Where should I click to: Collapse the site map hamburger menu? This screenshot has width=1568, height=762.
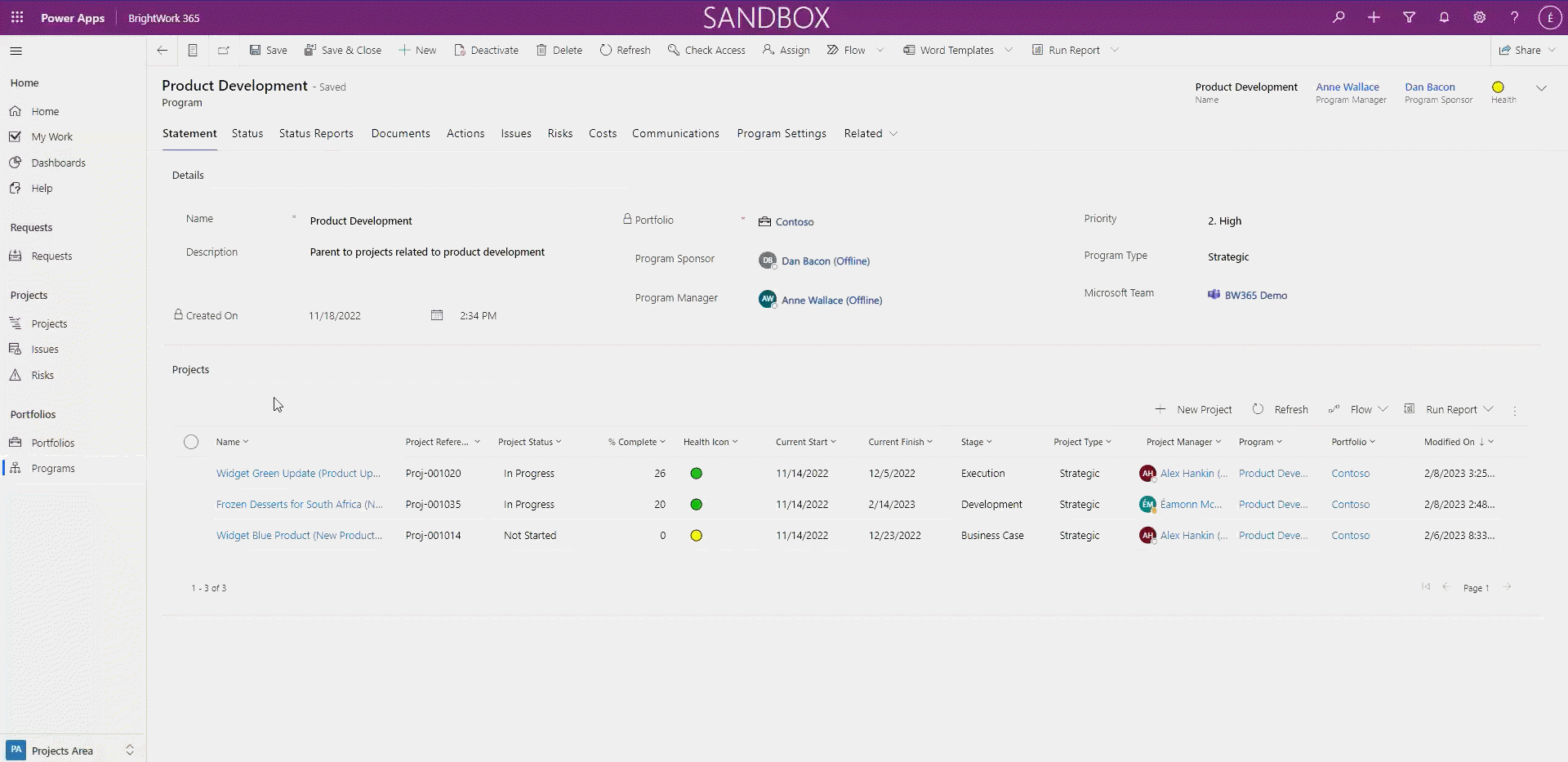[x=16, y=51]
